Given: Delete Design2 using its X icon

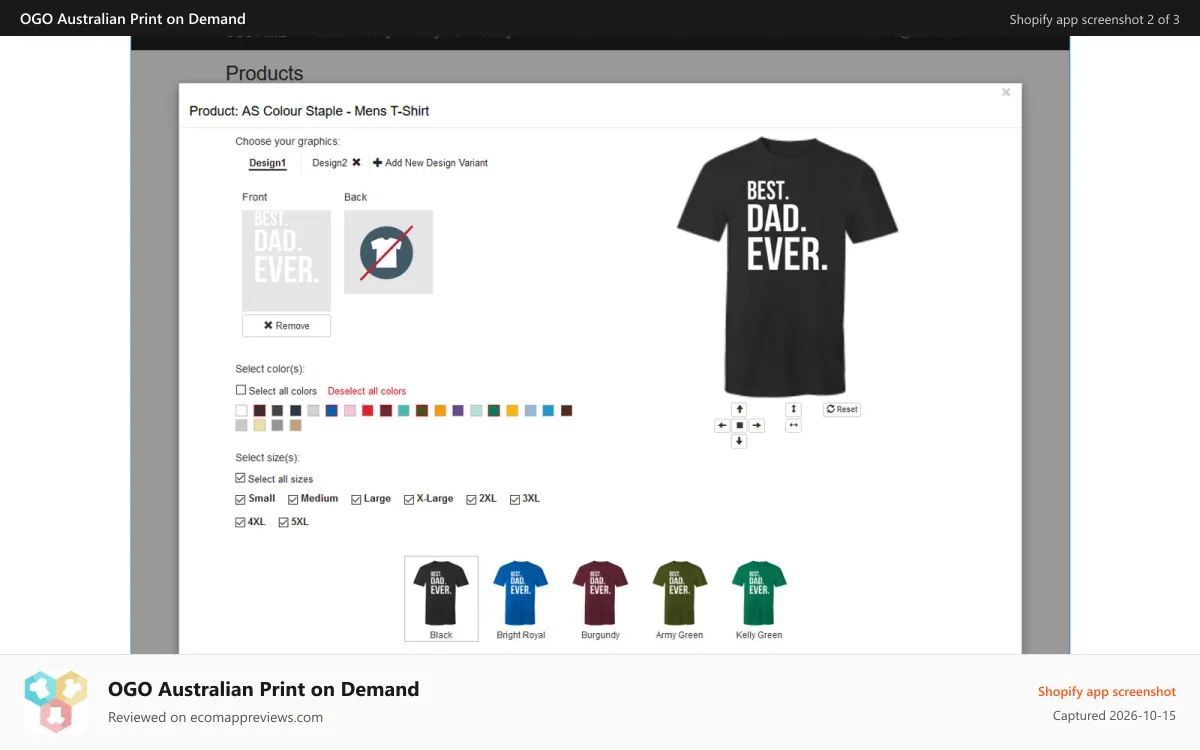Looking at the screenshot, I should 356,162.
